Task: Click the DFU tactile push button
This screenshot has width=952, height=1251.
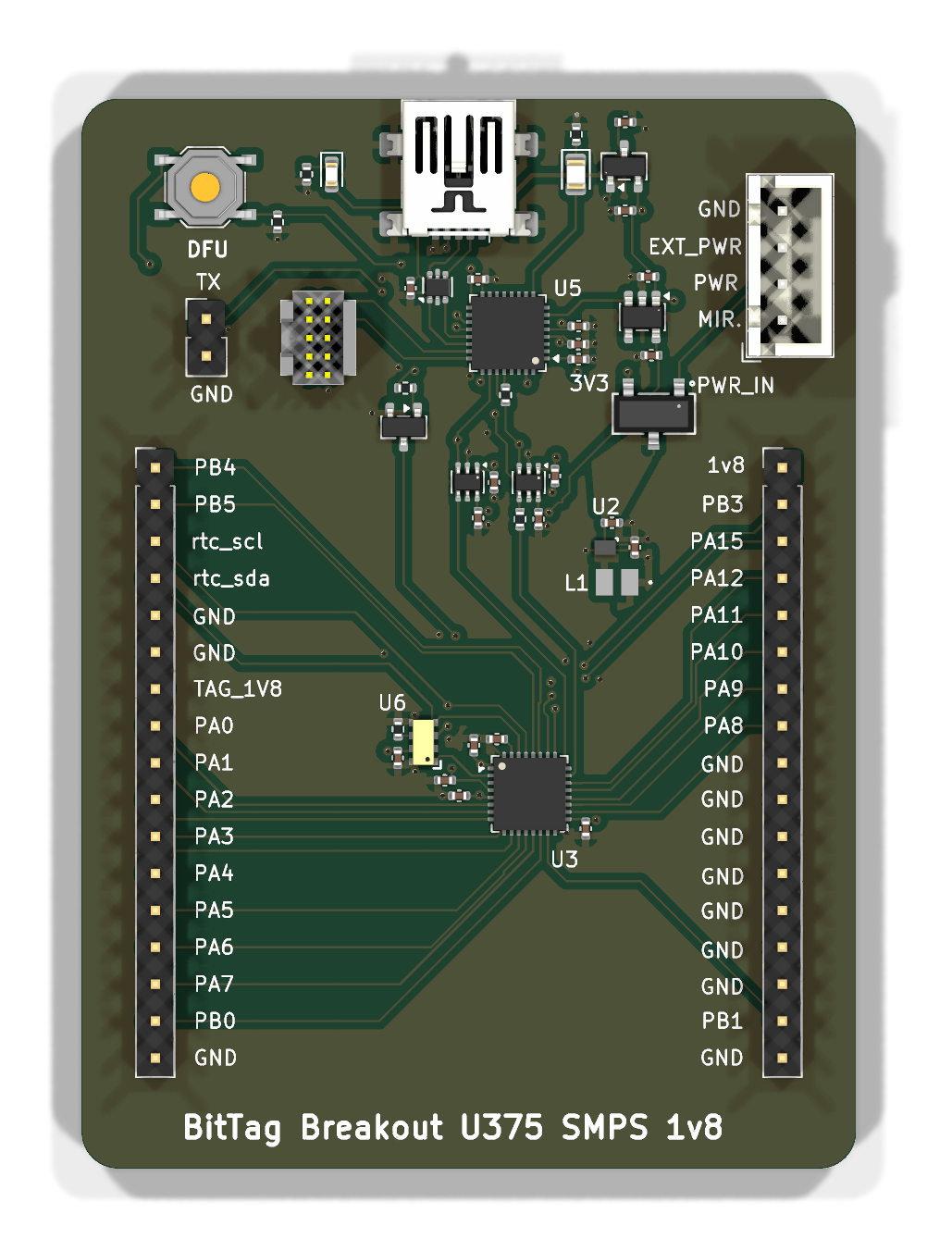Action: [204, 188]
